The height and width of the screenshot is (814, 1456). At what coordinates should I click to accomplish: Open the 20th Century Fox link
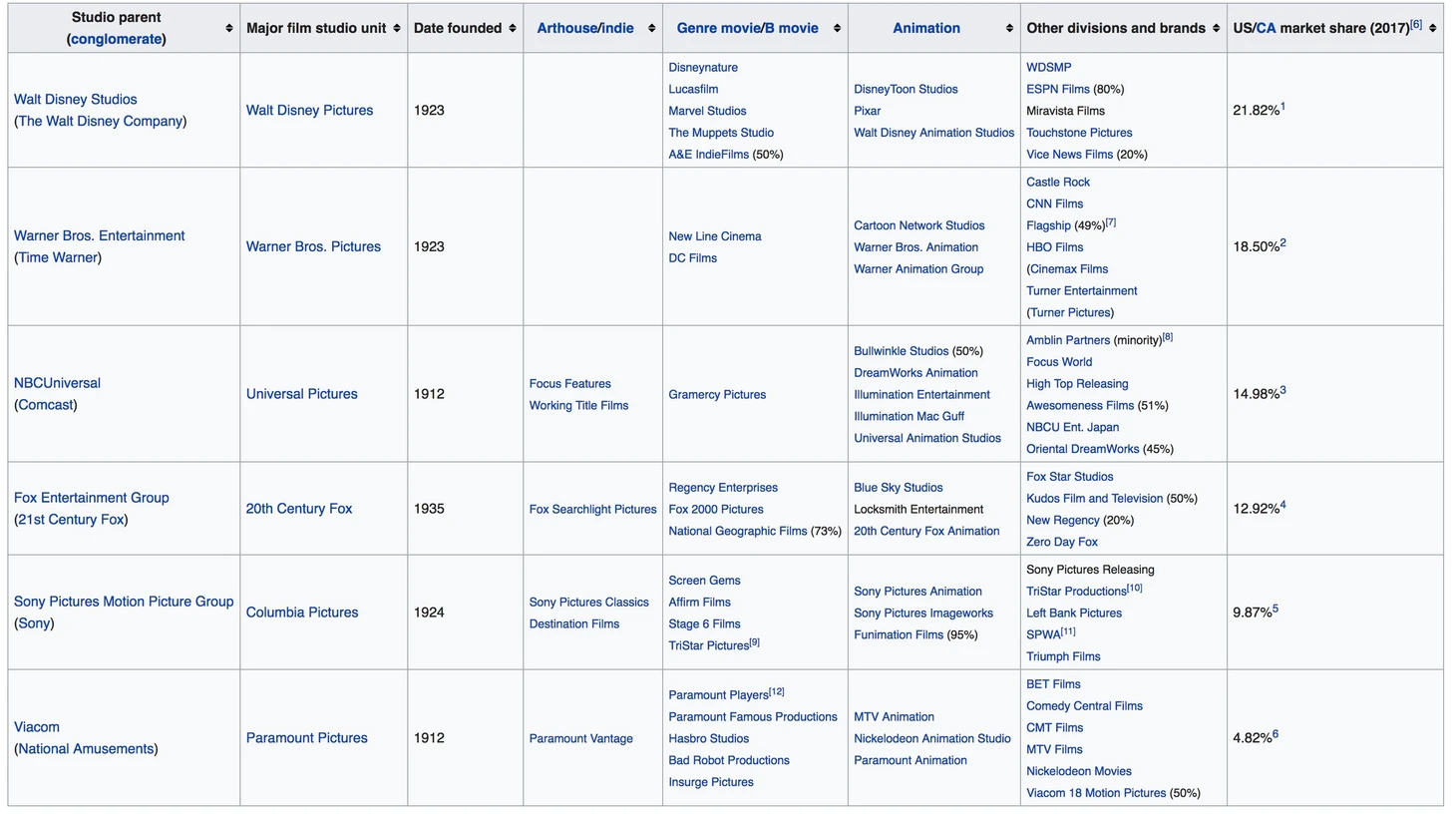point(299,509)
